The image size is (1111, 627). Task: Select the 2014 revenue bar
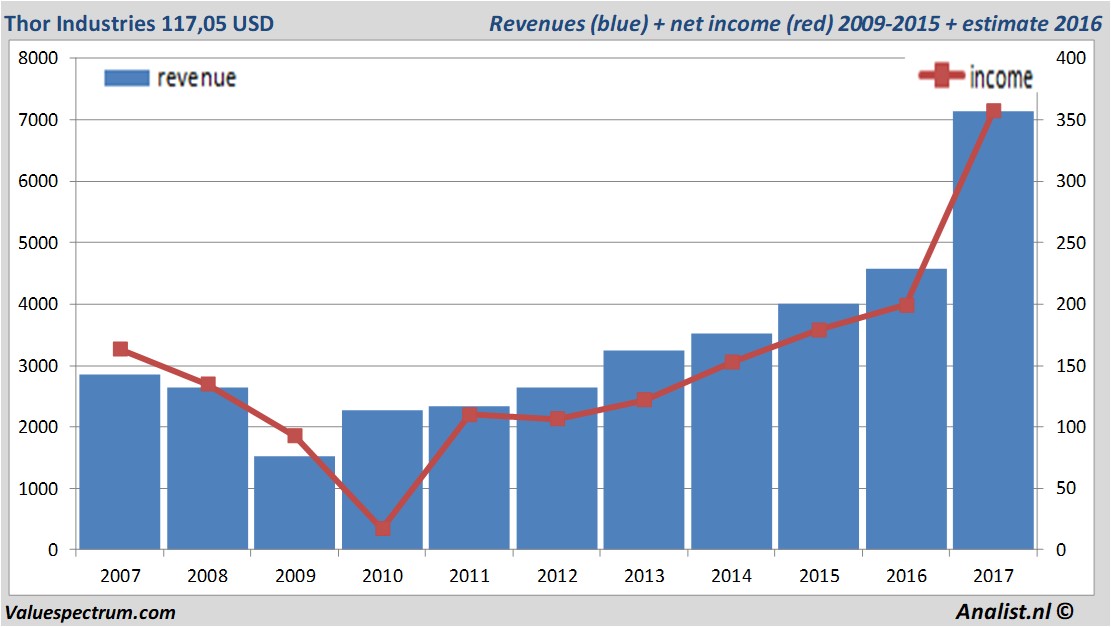731,441
